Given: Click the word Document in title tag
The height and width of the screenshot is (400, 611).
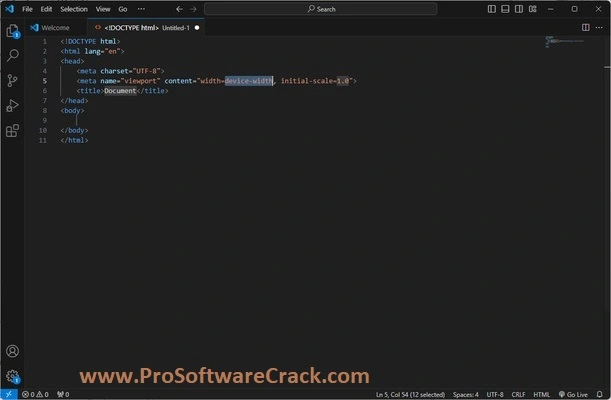Looking at the screenshot, I should [120, 91].
